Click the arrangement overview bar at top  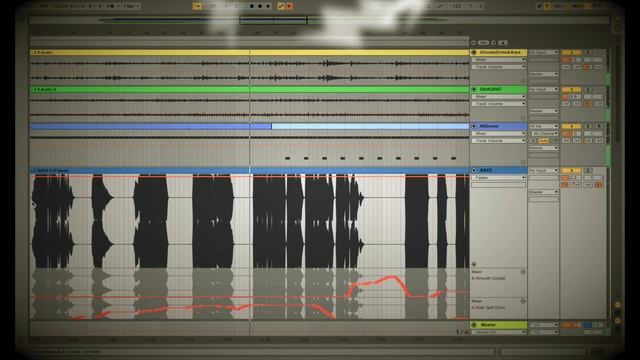319,20
